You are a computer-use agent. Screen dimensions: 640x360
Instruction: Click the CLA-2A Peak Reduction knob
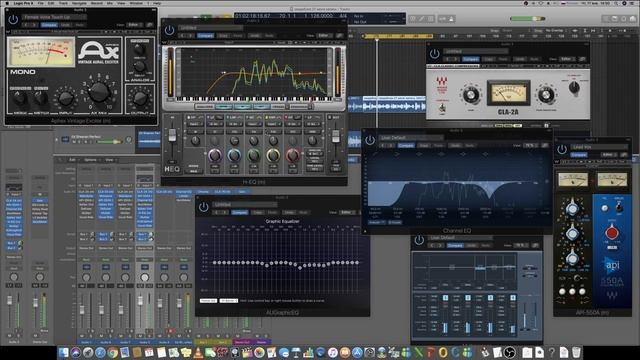(x=546, y=95)
